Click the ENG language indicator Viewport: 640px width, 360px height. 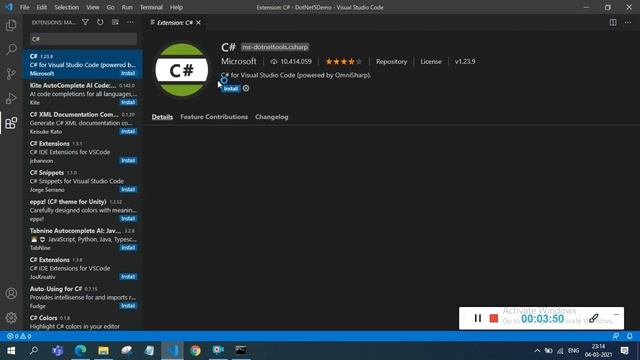(x=573, y=351)
